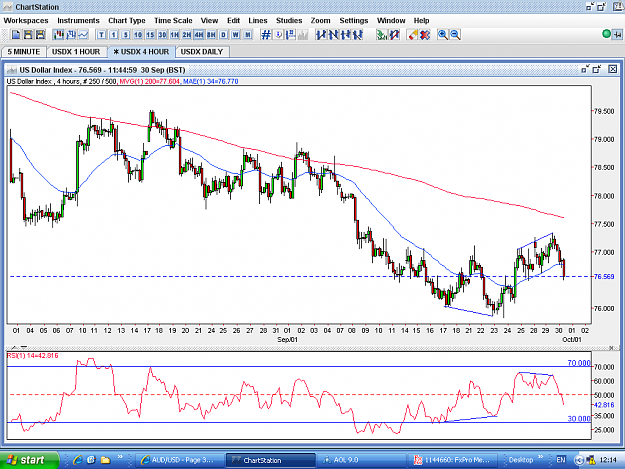Click the EN language indicator in tray

(x=561, y=460)
